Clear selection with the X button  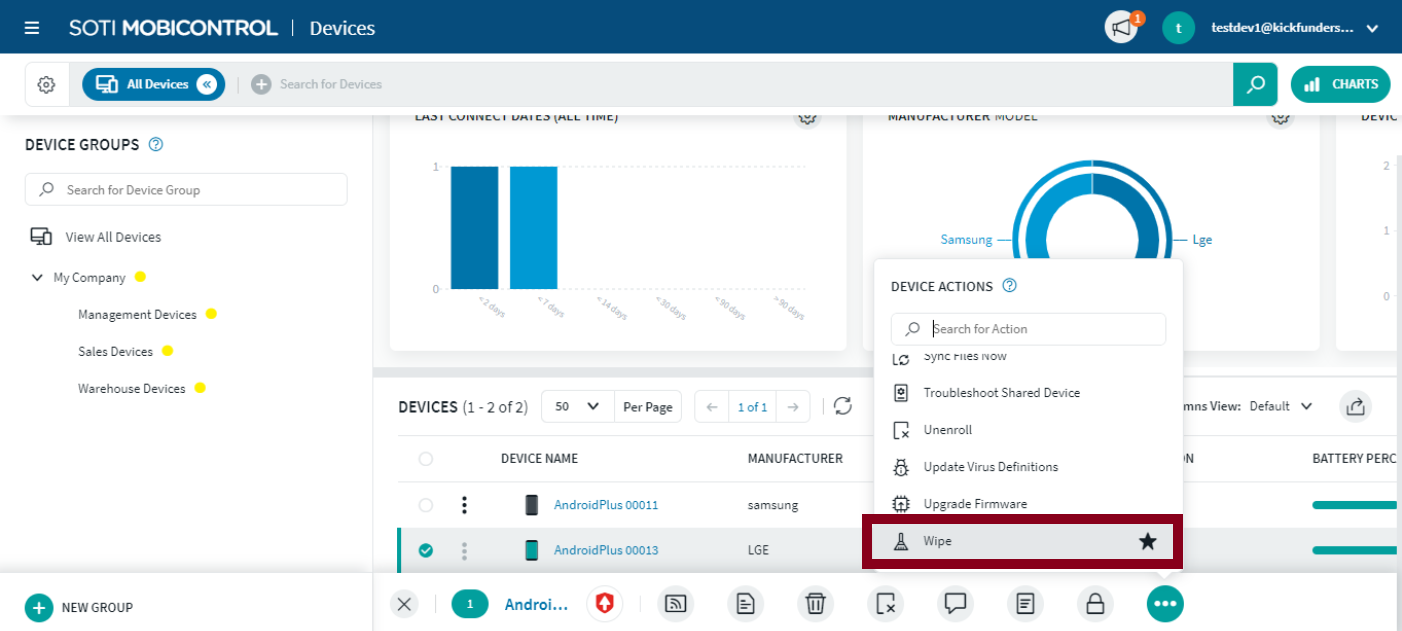pyautogui.click(x=404, y=604)
